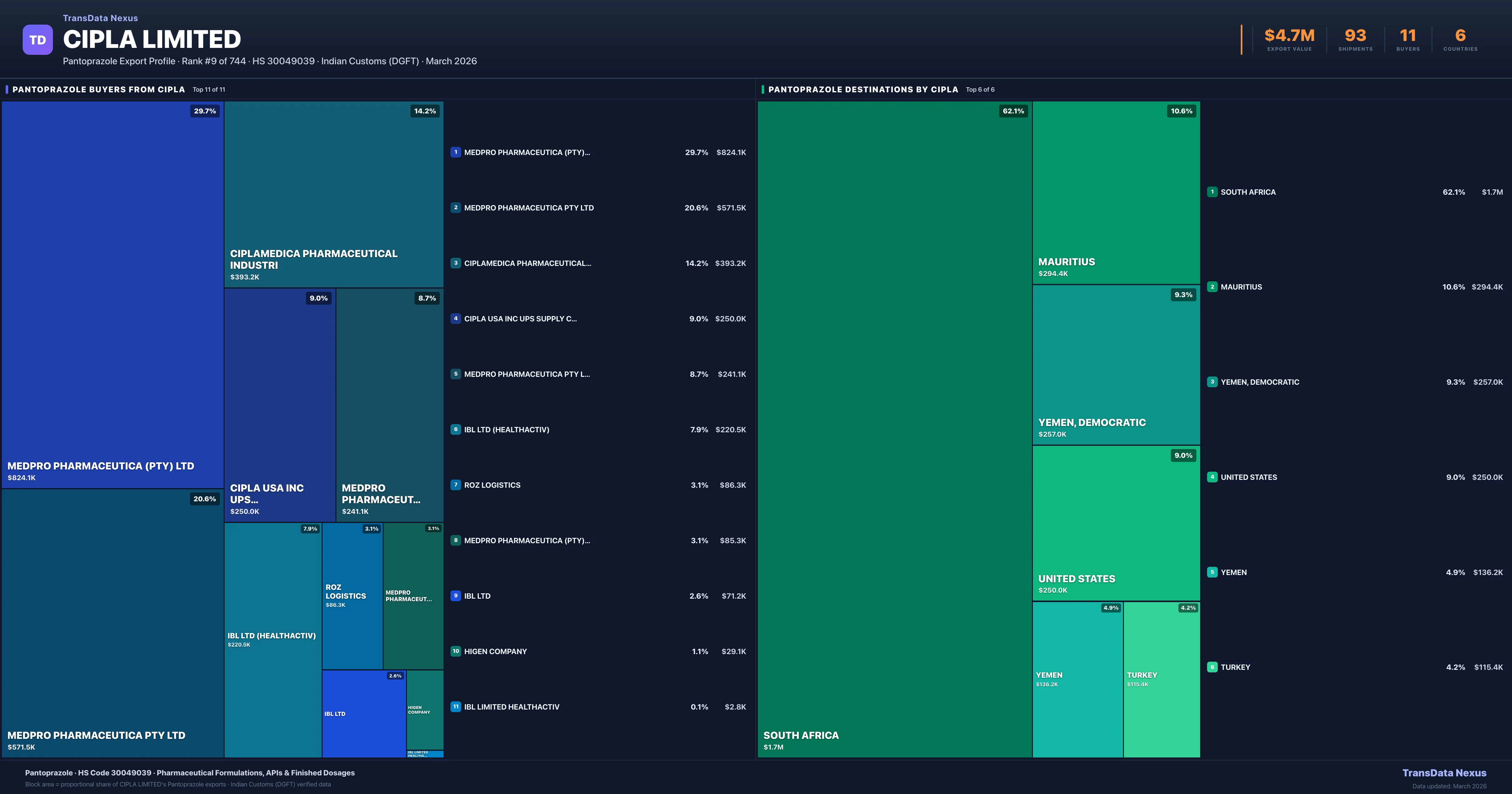Click rank badge 10 beside Higen Company
Screen dimensions: 1512x794
[x=455, y=651]
